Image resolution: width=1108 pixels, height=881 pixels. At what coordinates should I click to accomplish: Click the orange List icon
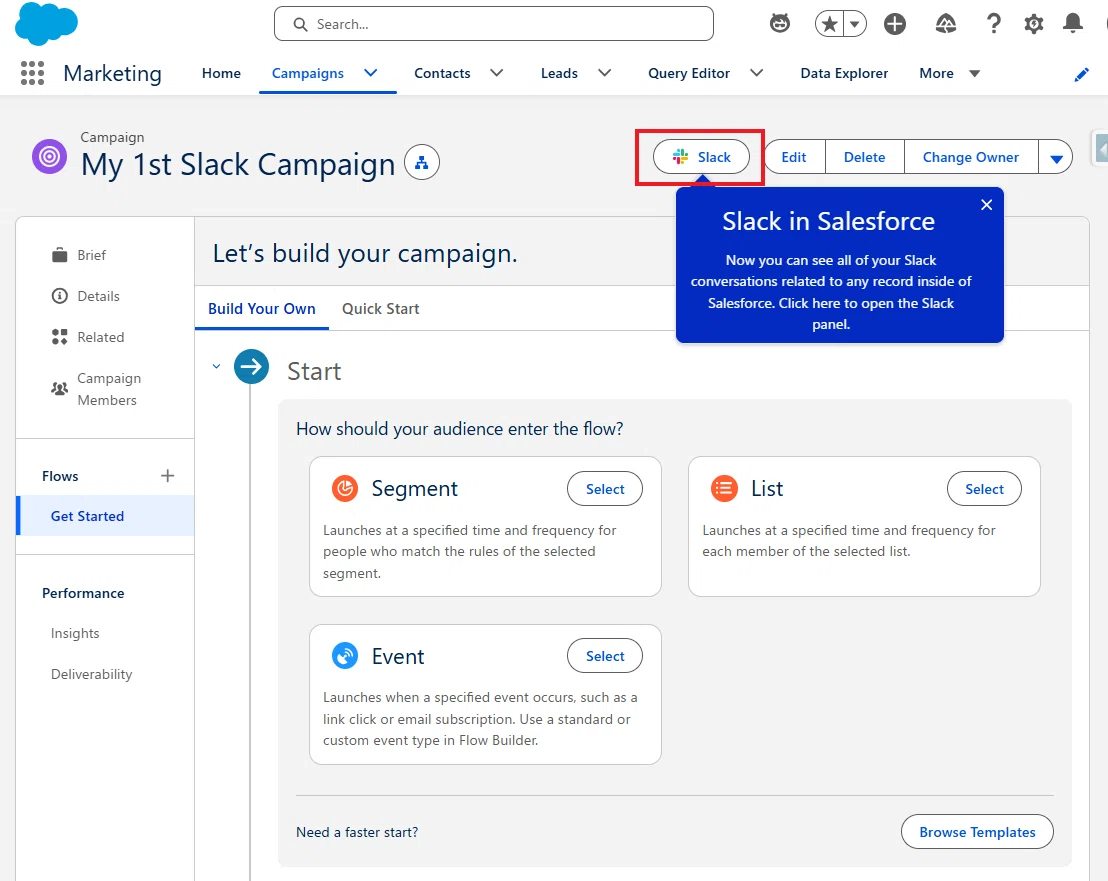click(724, 488)
